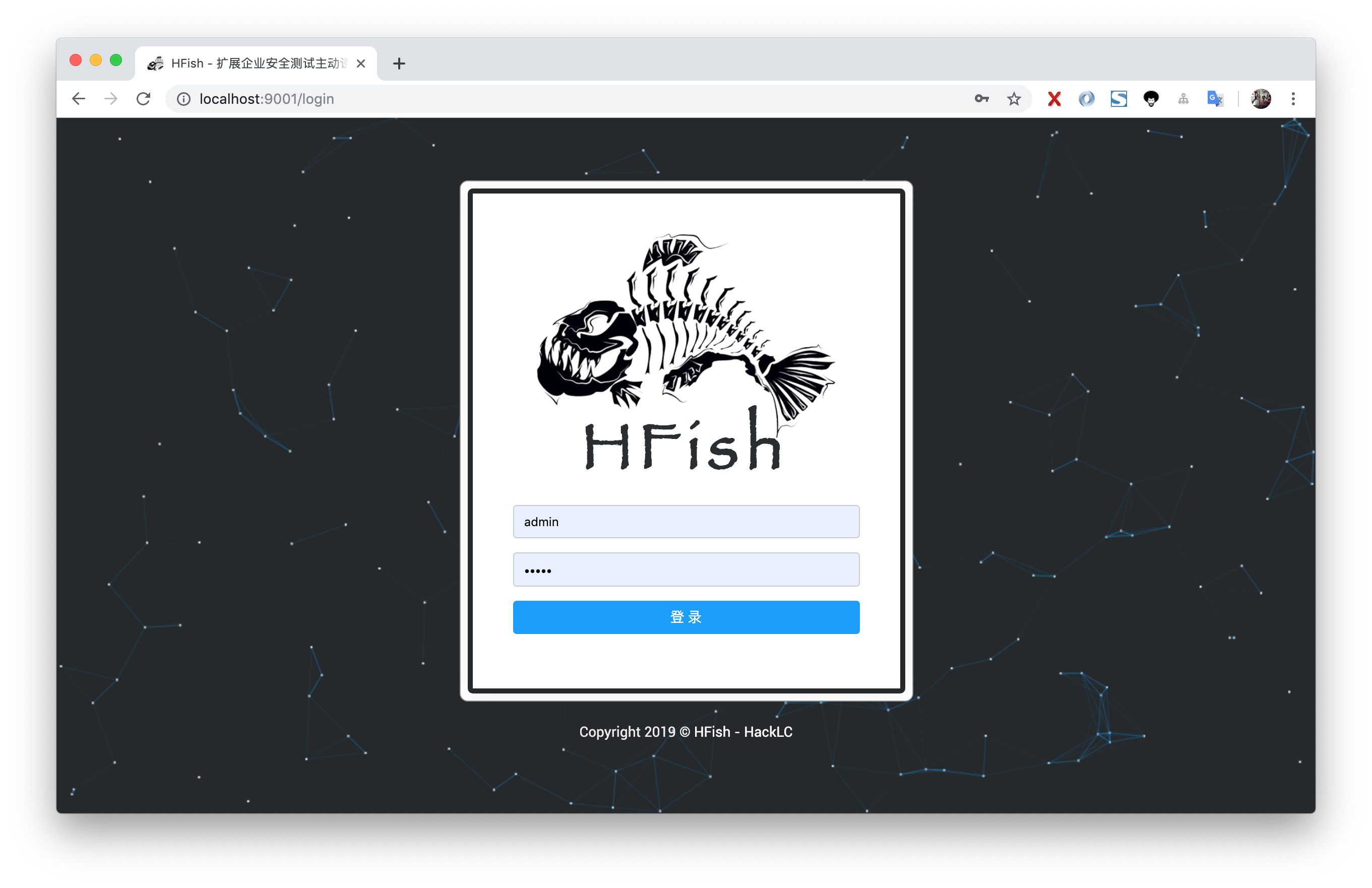1372x888 pixels.
Task: Open Chrome three-dot menu
Action: coord(1293,99)
